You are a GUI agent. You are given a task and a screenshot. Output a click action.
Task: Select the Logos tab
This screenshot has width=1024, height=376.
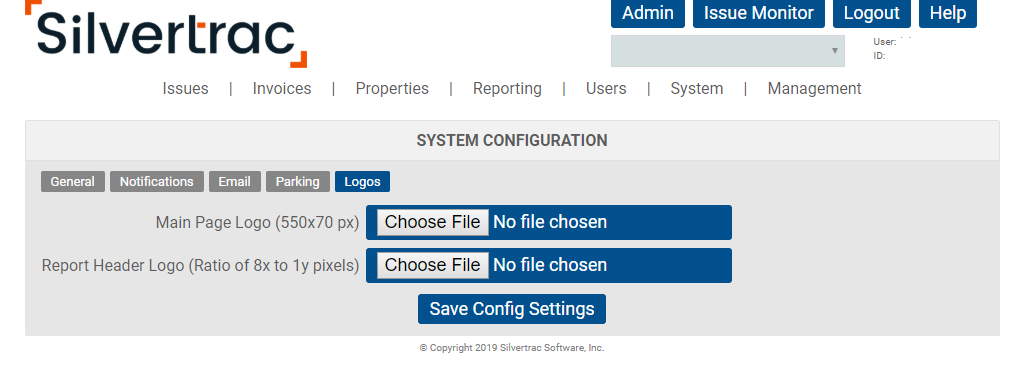362,181
